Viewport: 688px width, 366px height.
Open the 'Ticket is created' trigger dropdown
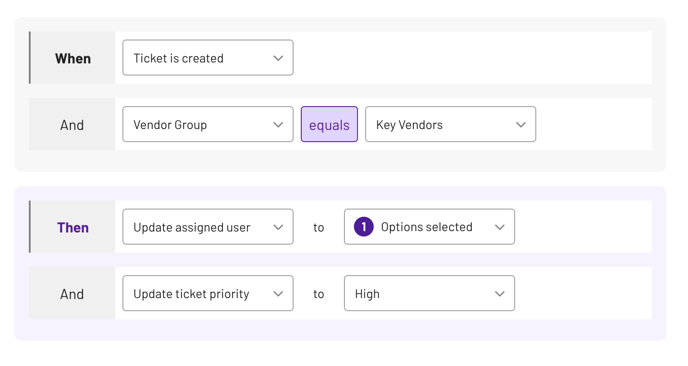208,58
